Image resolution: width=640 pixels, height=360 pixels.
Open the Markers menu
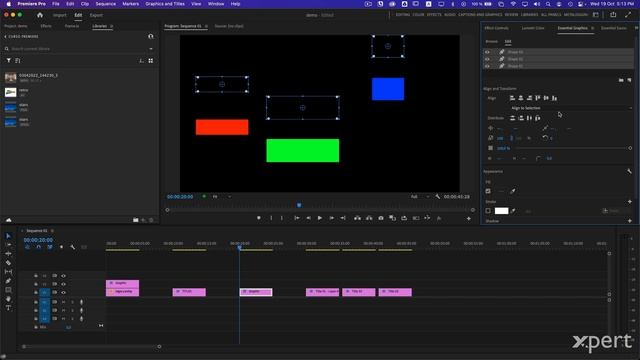(131, 4)
